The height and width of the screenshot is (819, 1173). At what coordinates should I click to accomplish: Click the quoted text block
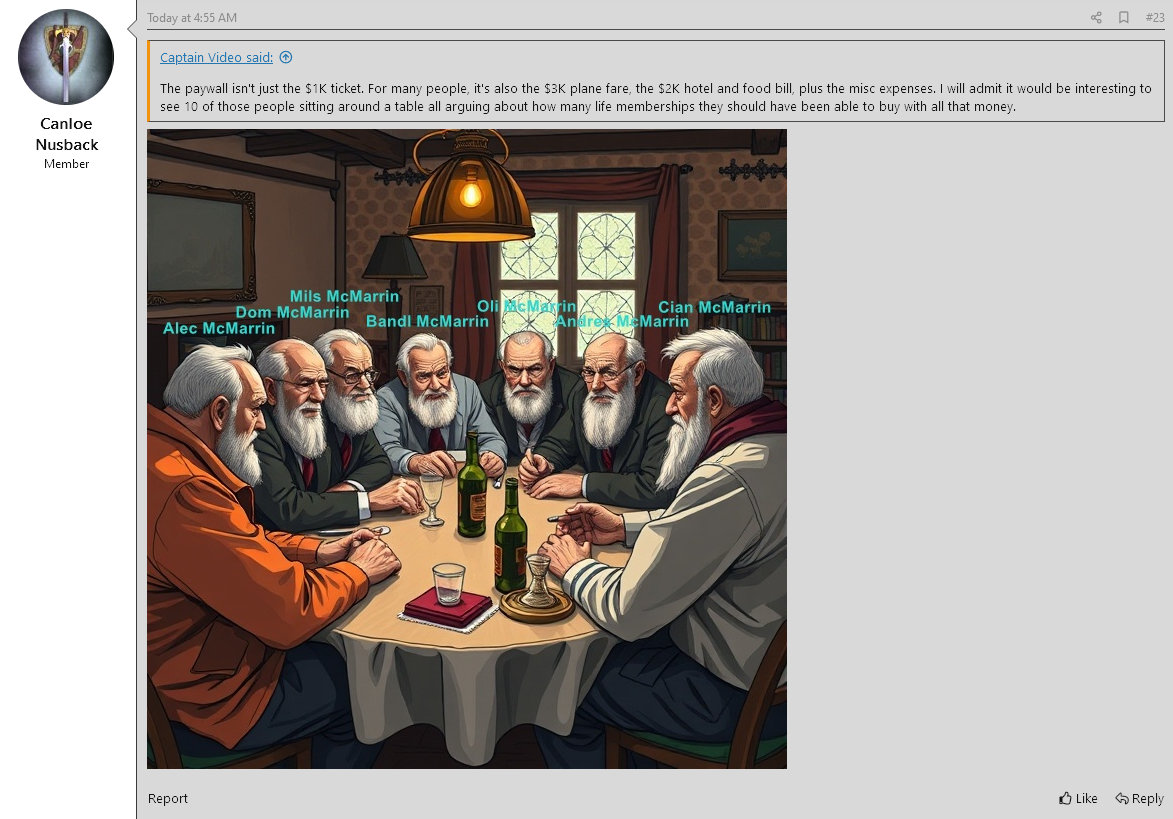point(655,82)
